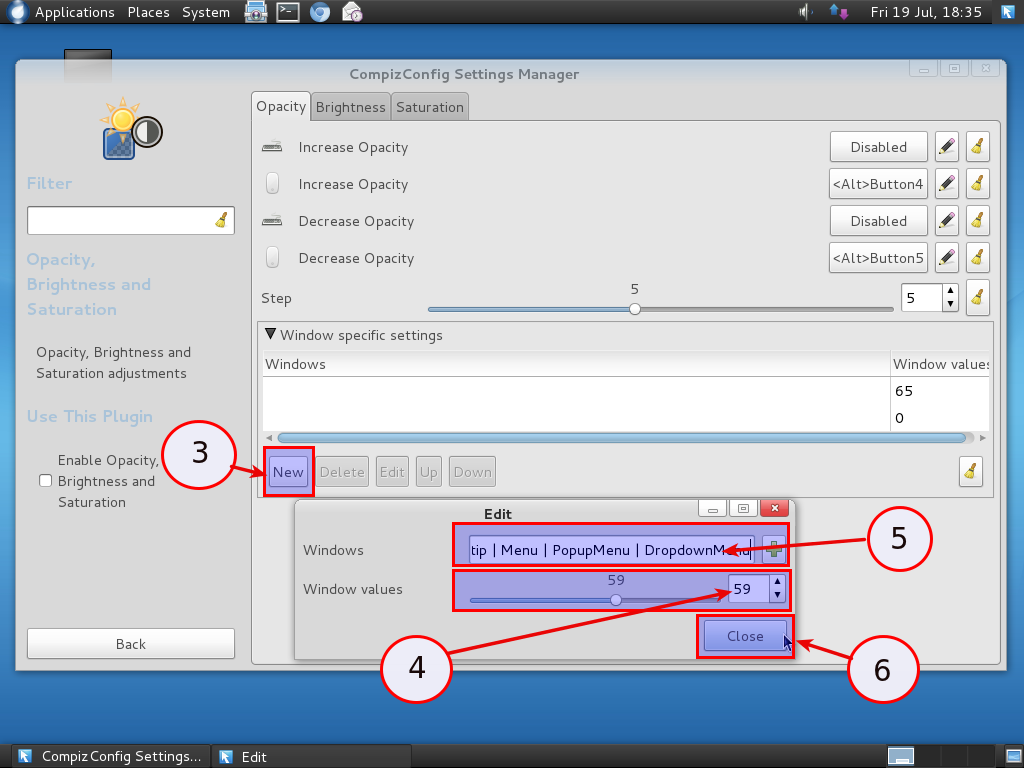Click the green plus icon beside Windows field
The width and height of the screenshot is (1024, 768).
(774, 549)
